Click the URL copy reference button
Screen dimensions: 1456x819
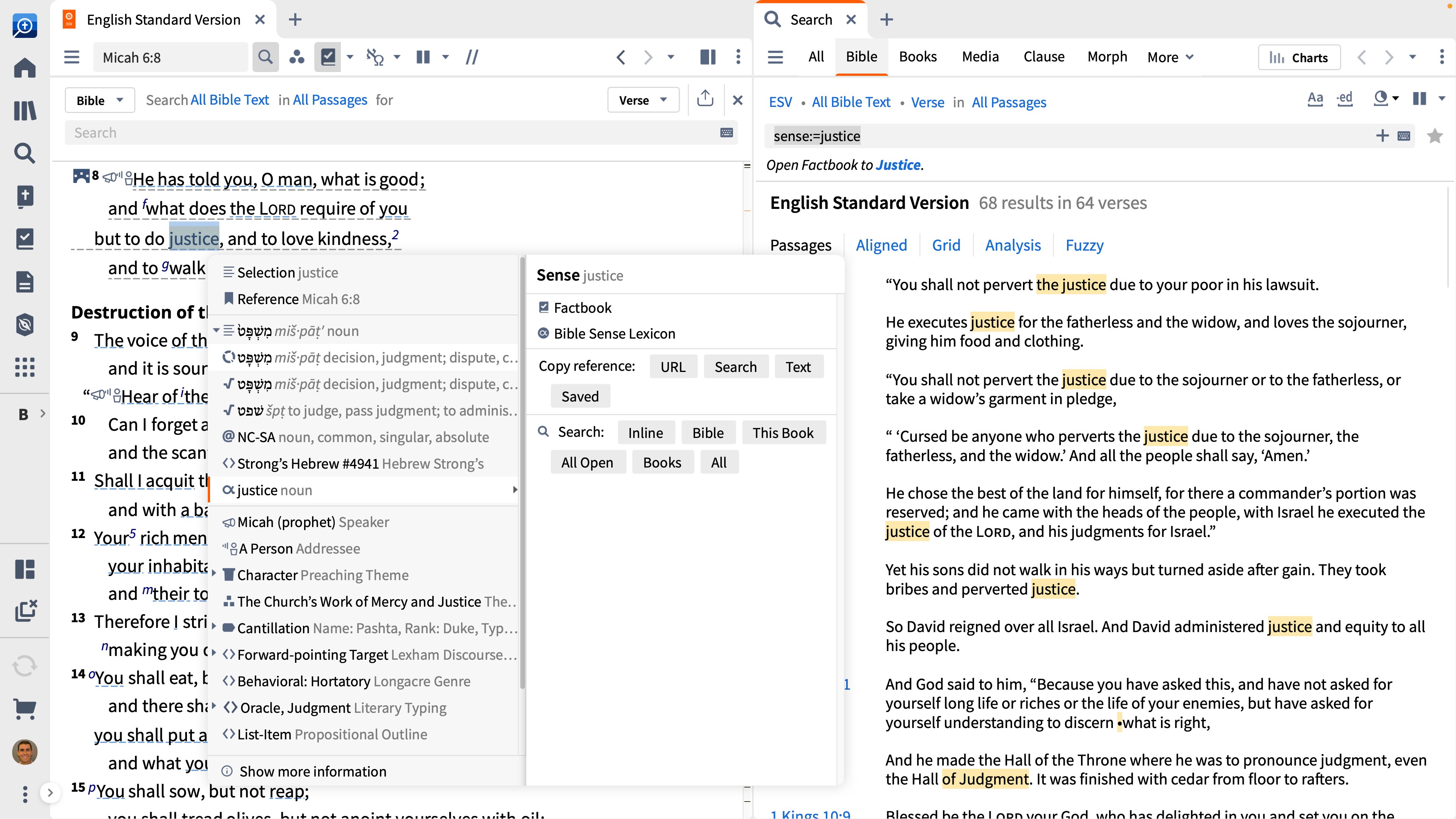coord(673,367)
